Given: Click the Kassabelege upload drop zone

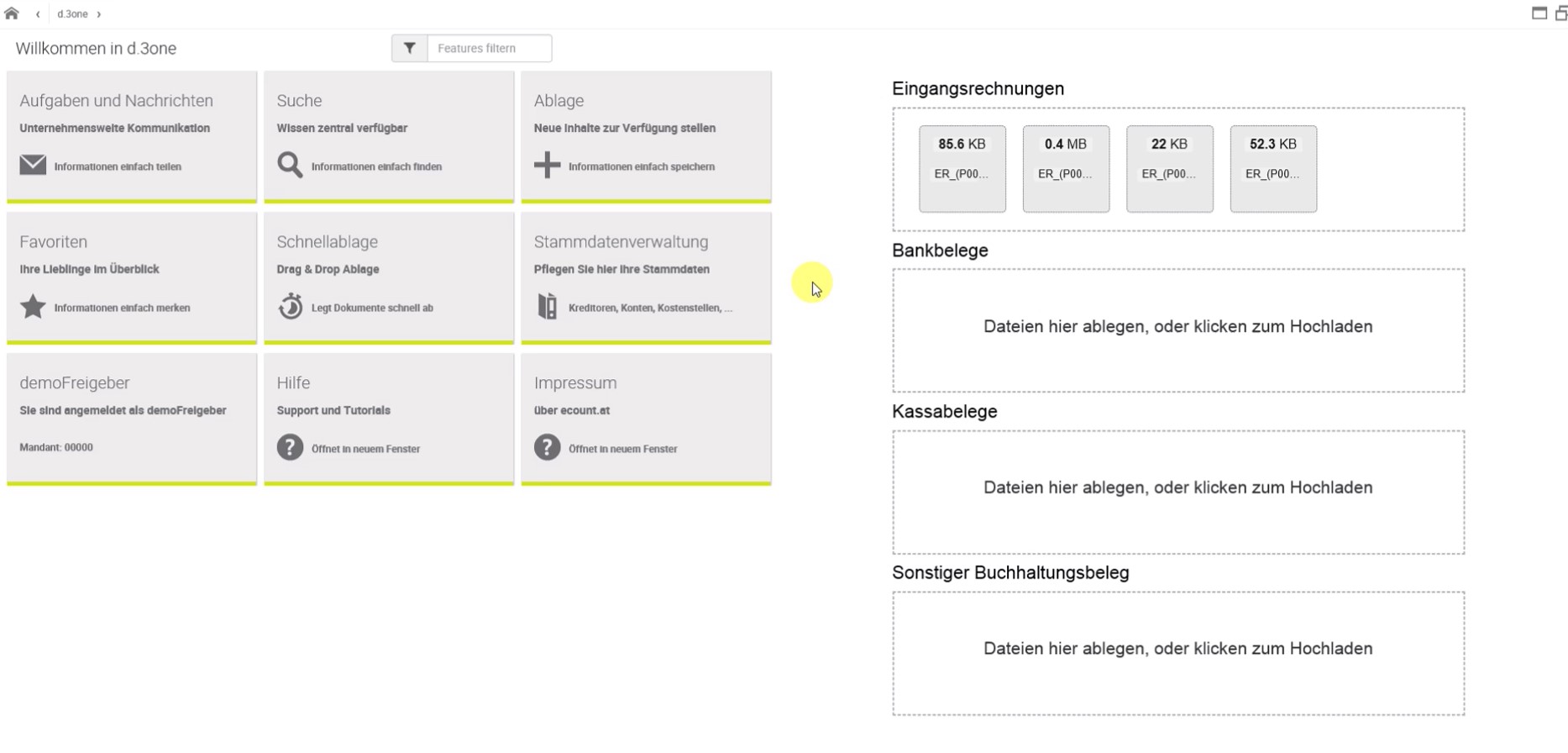Looking at the screenshot, I should [x=1178, y=492].
